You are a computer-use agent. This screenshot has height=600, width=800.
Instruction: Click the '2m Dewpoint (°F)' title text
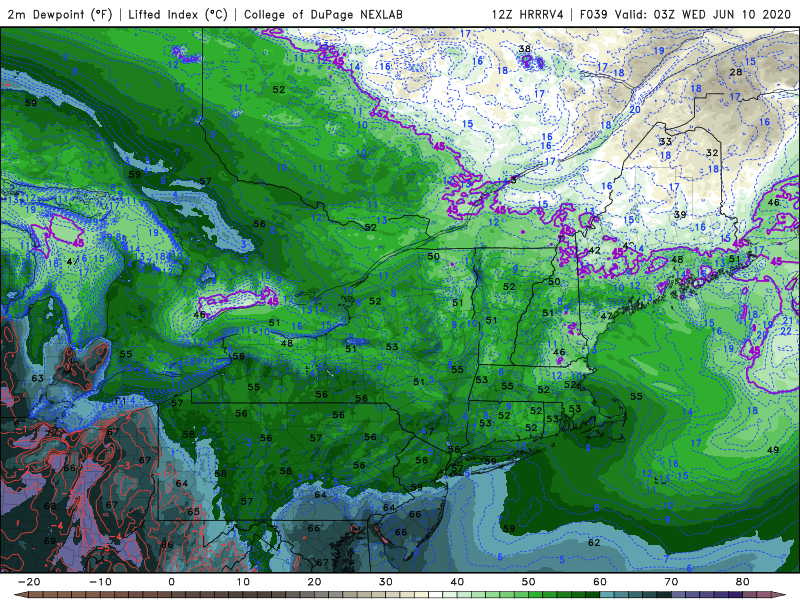tap(59, 14)
